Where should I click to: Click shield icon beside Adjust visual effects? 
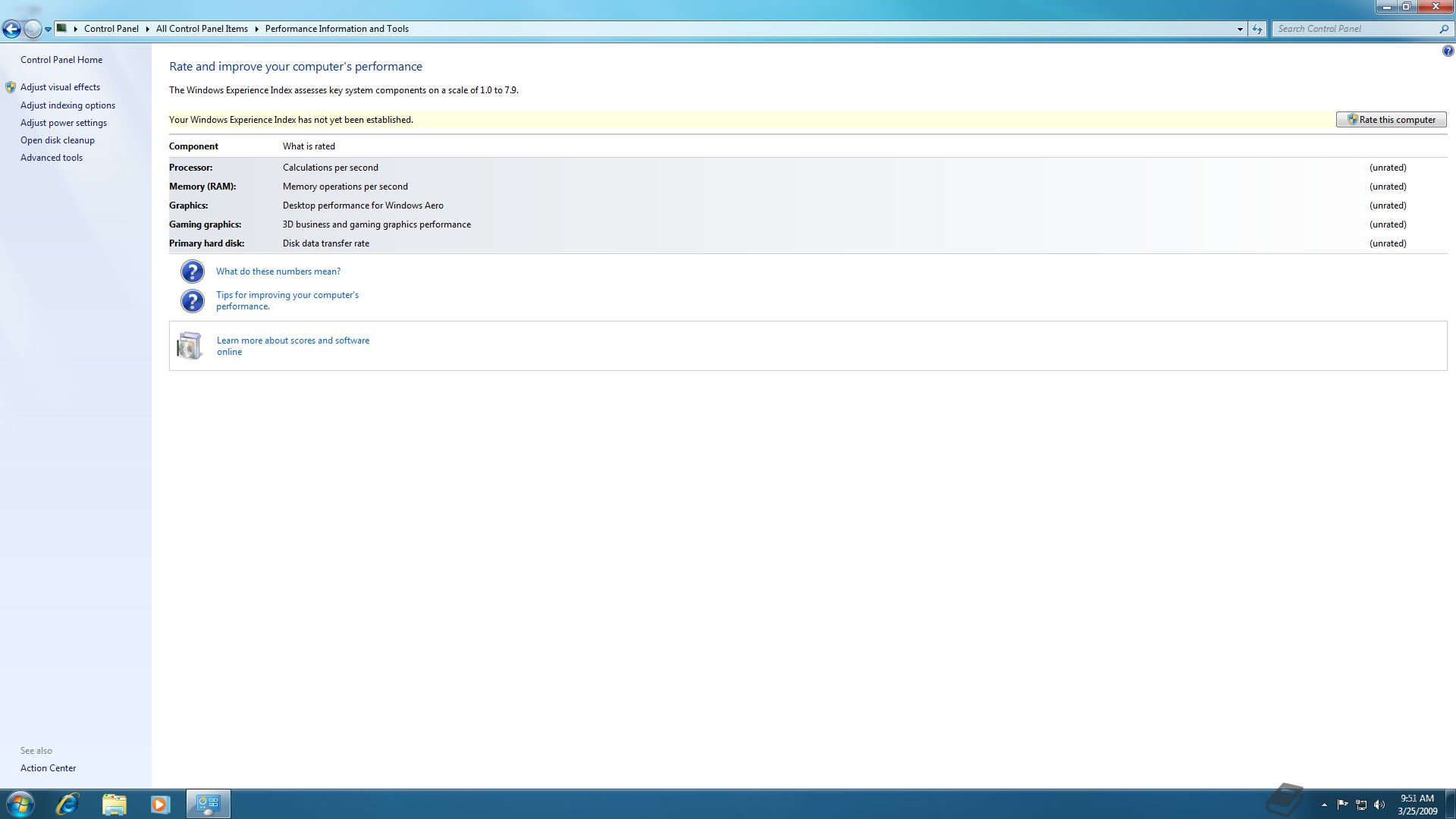[x=11, y=87]
